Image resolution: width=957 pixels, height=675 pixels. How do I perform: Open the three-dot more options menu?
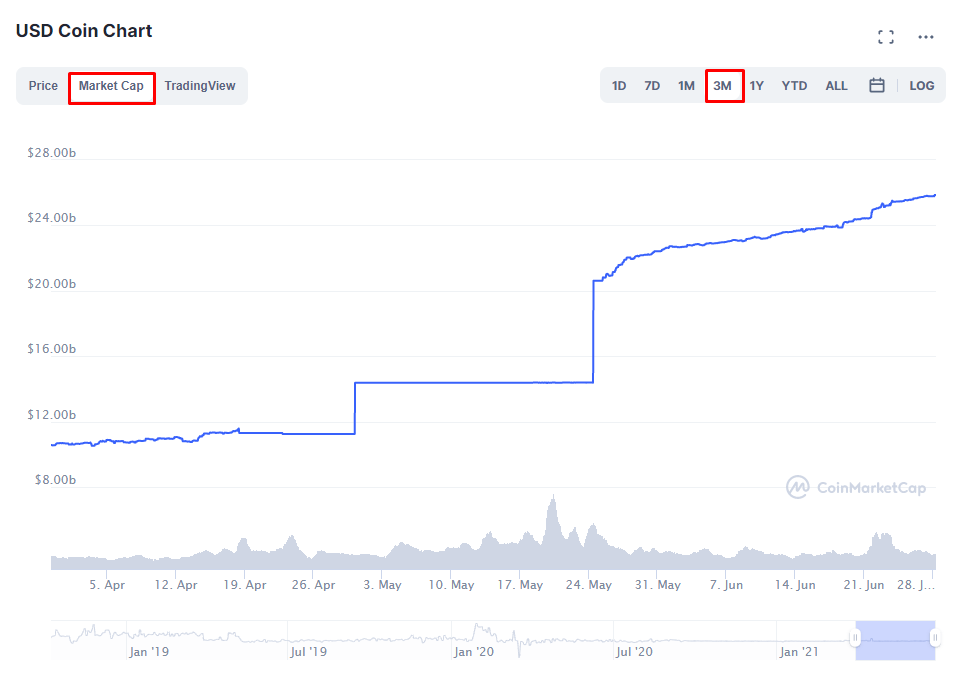click(925, 37)
